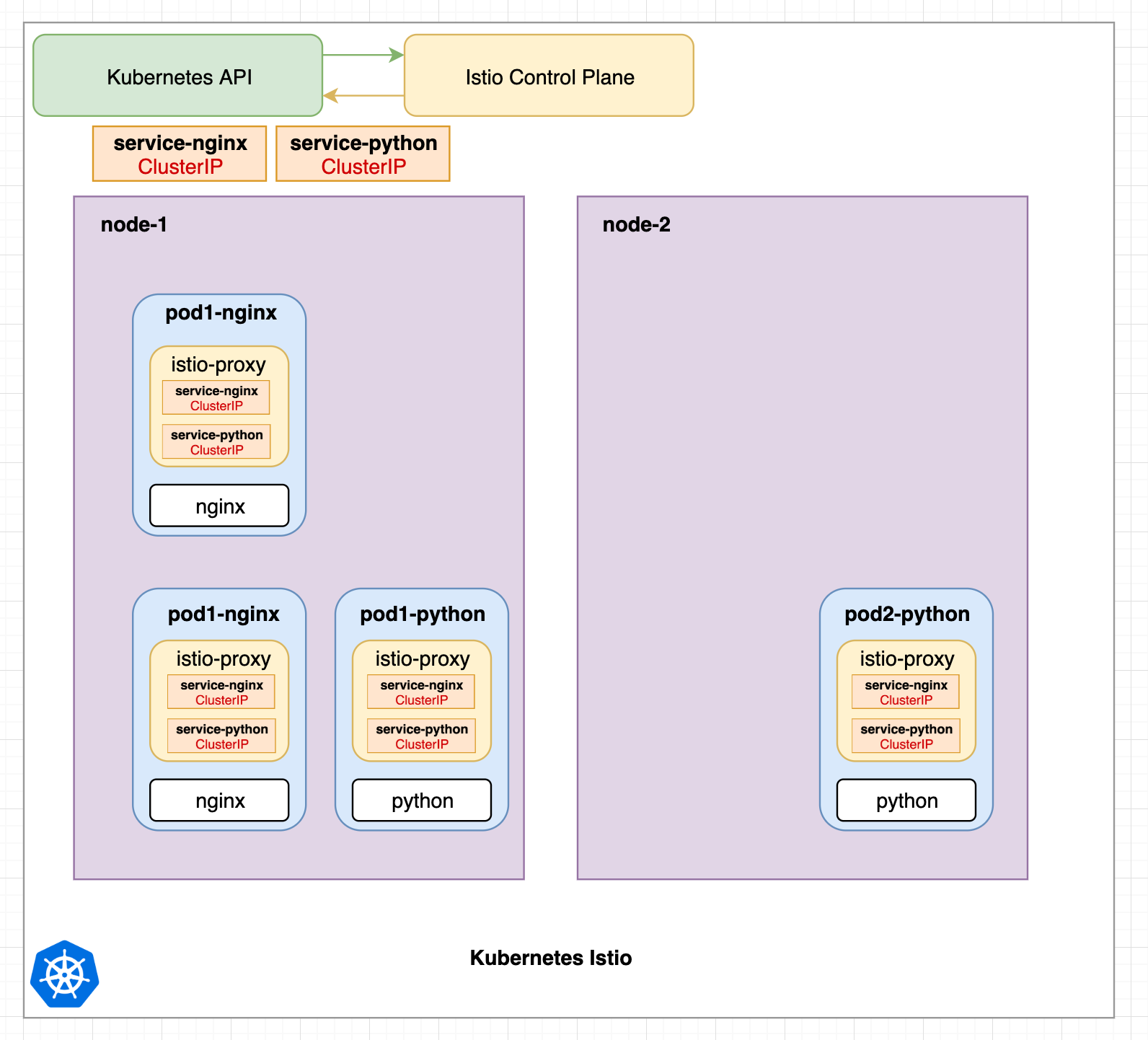The width and height of the screenshot is (1148, 1040).
Task: Select istio-proxy label inside pod2-python
Action: click(906, 658)
